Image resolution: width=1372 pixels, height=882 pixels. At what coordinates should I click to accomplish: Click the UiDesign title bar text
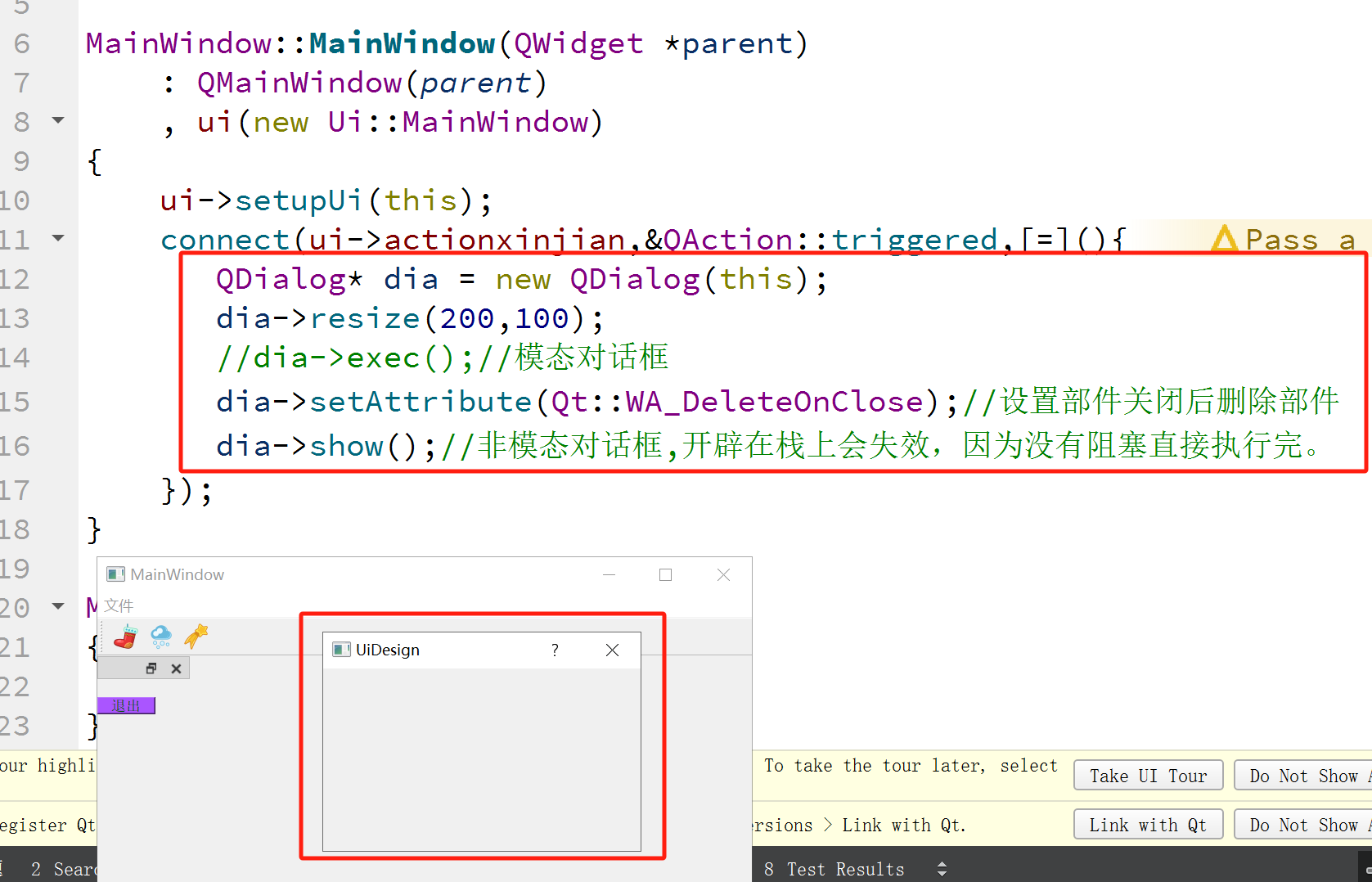point(387,650)
